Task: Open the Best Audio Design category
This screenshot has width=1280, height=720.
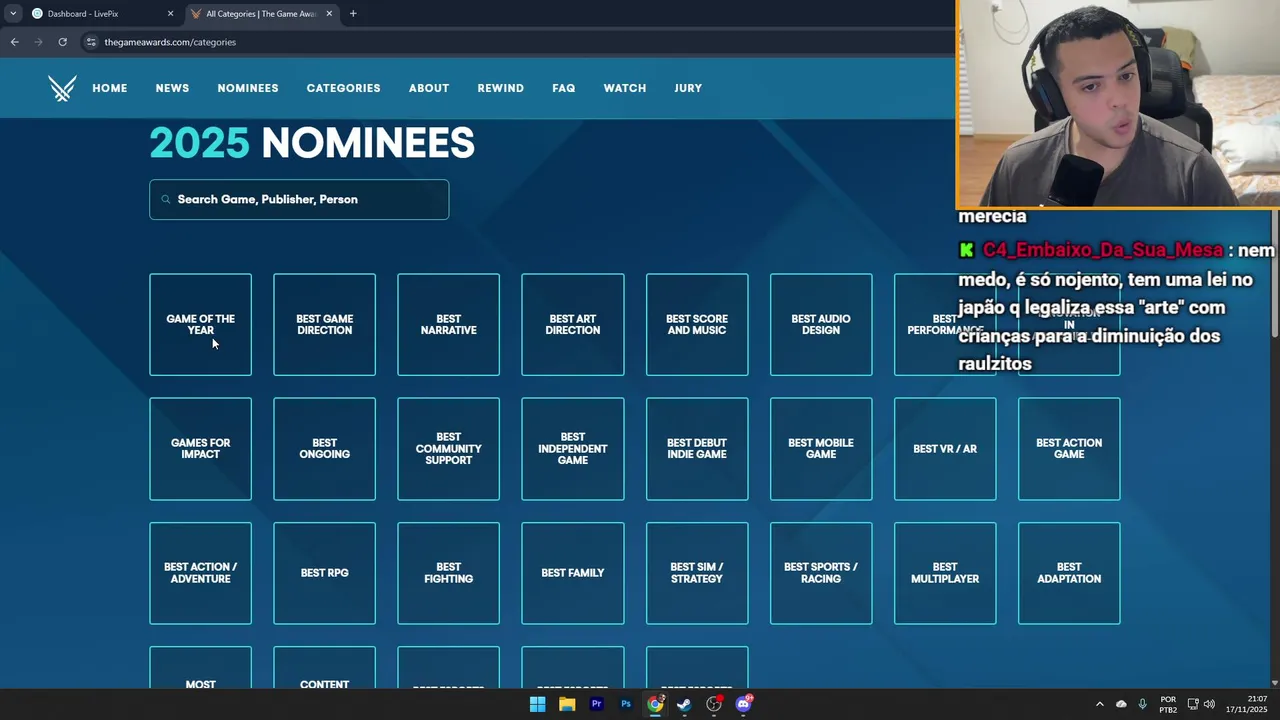Action: tap(821, 325)
